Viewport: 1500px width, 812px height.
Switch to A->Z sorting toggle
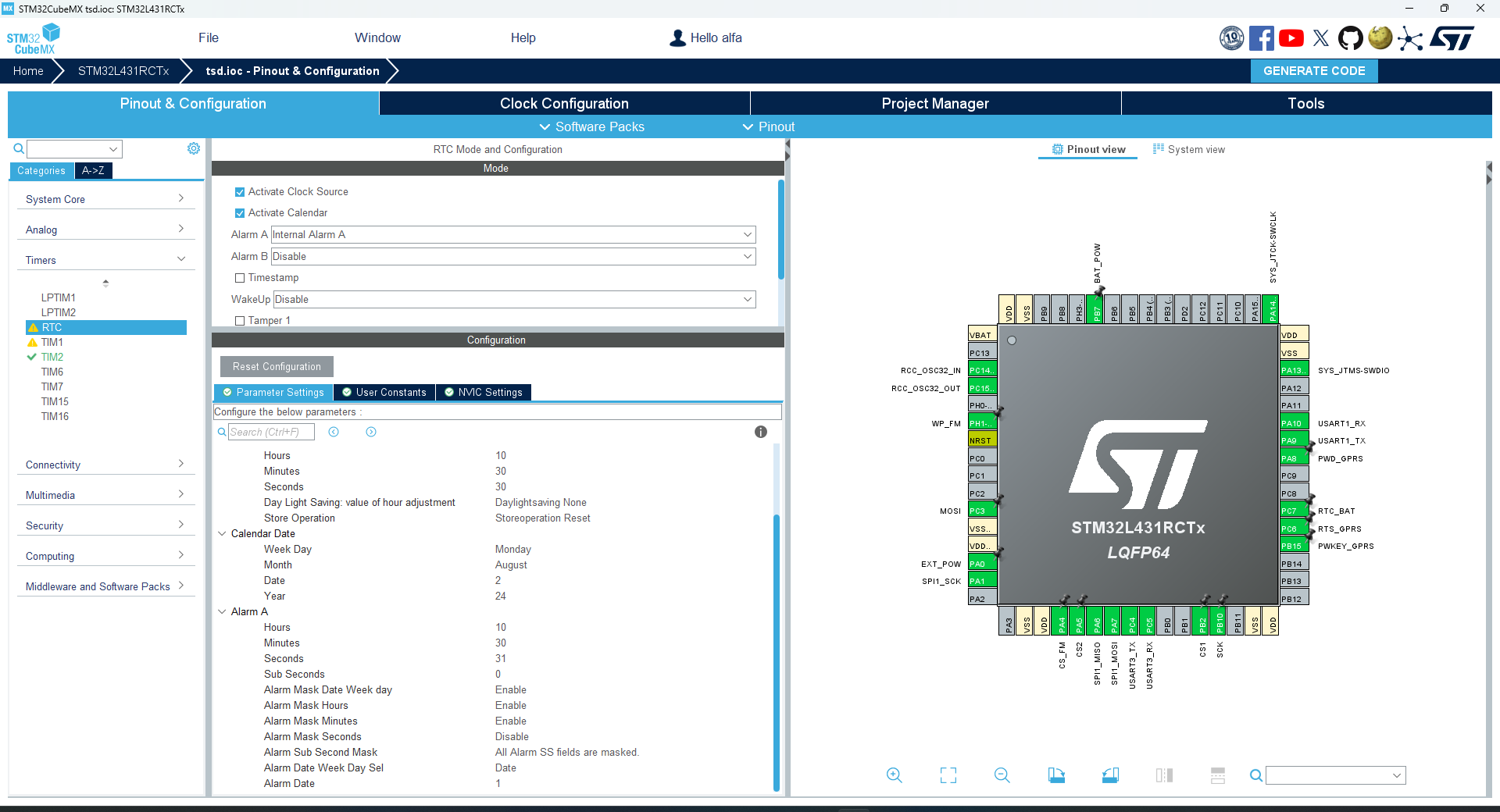point(93,171)
